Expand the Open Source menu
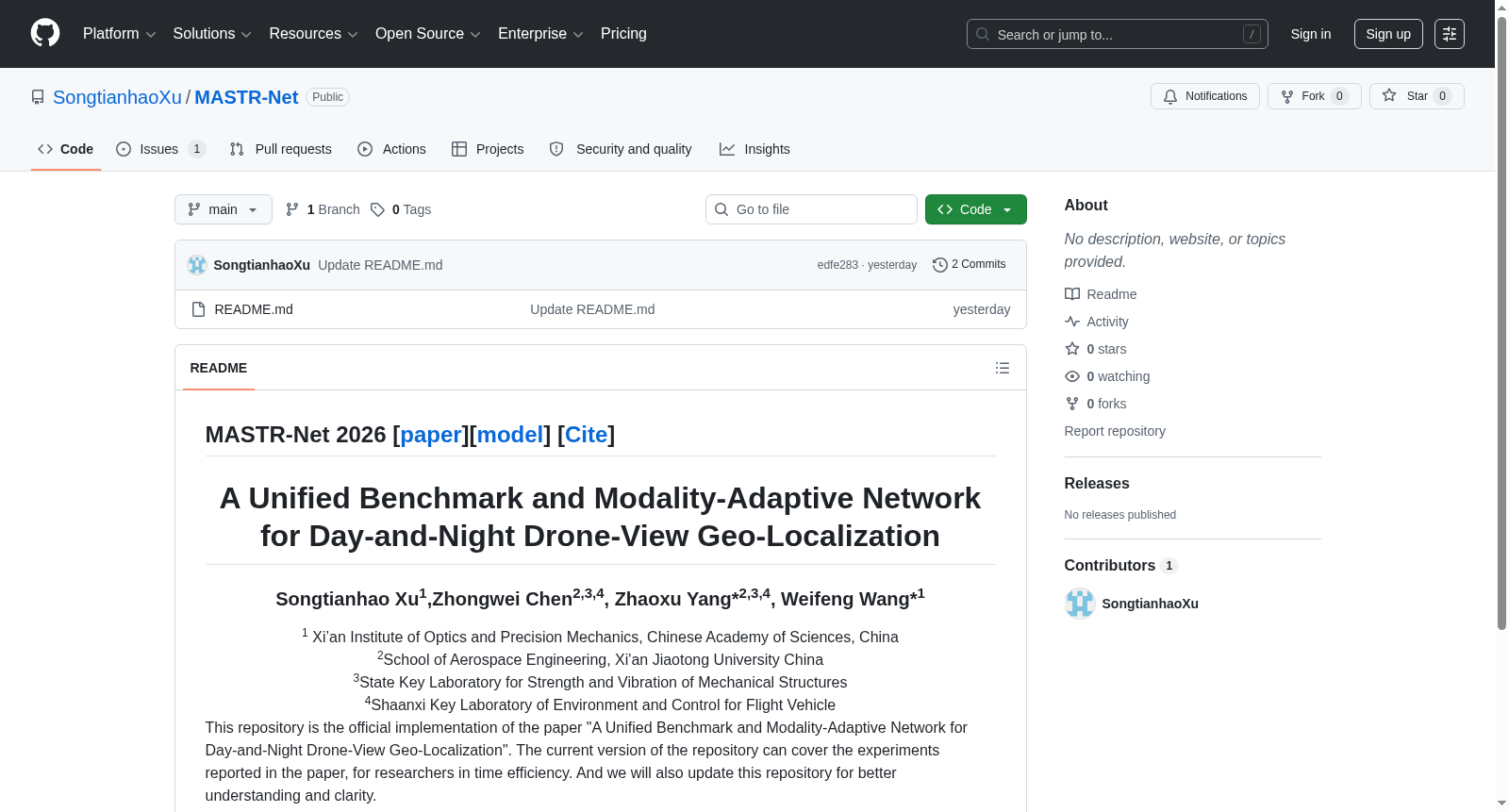This screenshot has width=1509, height=812. [428, 34]
